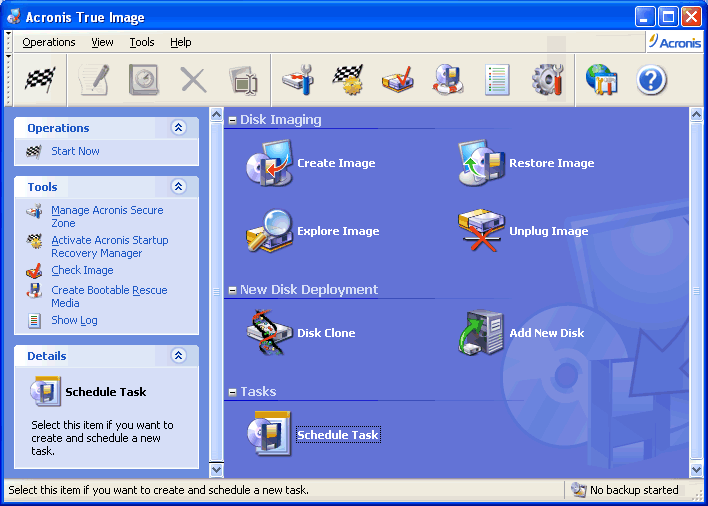This screenshot has height=506, width=708.
Task: Select the Disk Clone label
Action: pyautogui.click(x=326, y=333)
